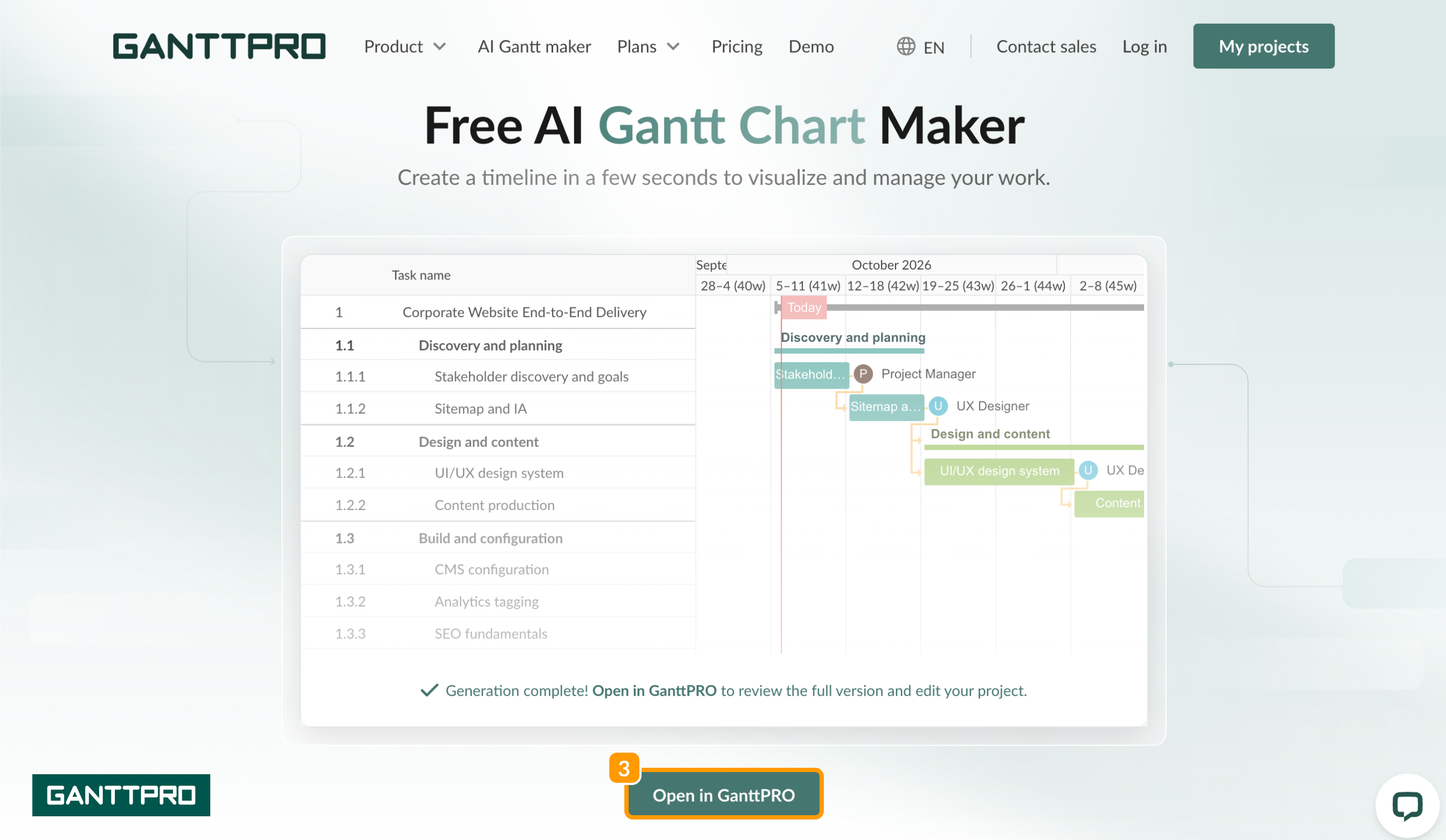1446x840 pixels.
Task: Click the Log in link
Action: [x=1144, y=46]
